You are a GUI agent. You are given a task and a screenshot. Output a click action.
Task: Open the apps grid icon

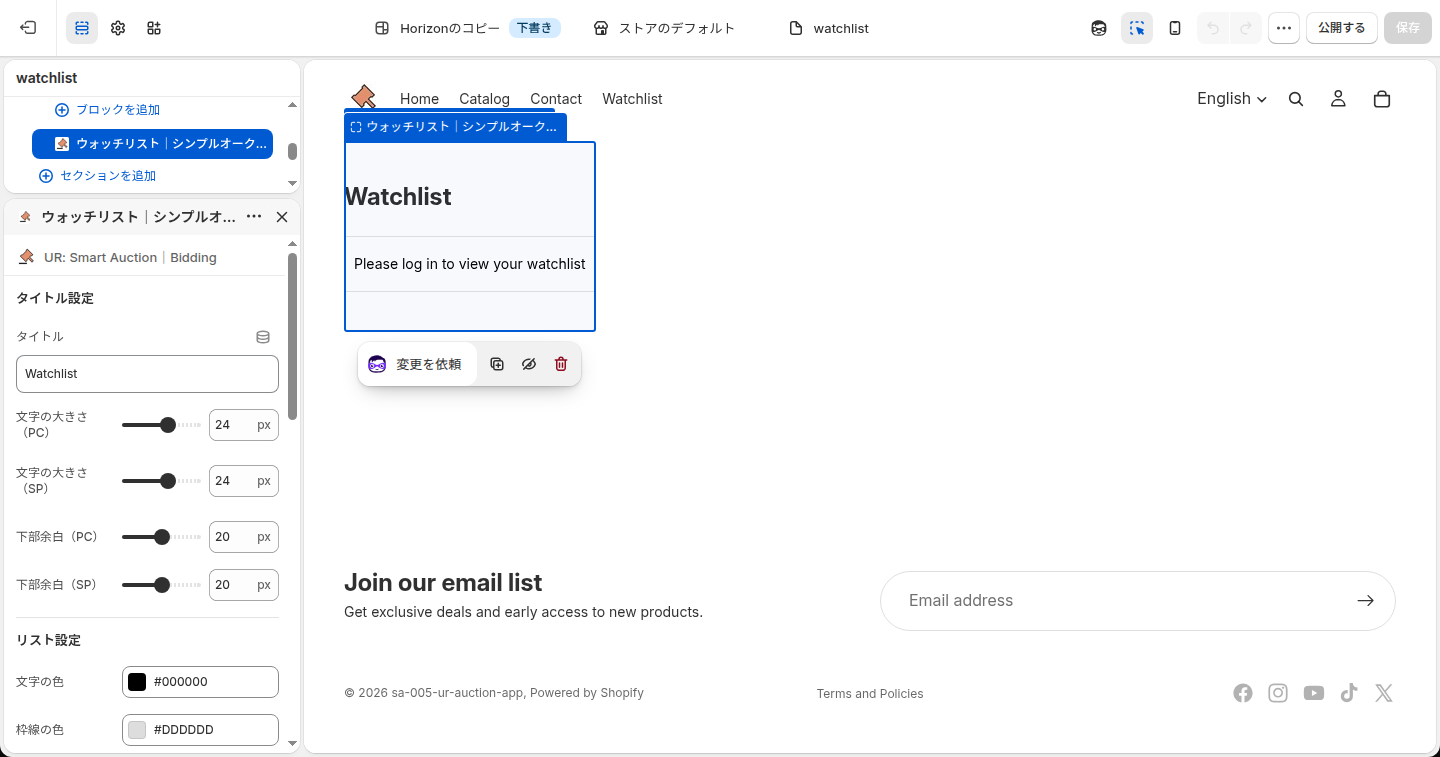point(154,28)
